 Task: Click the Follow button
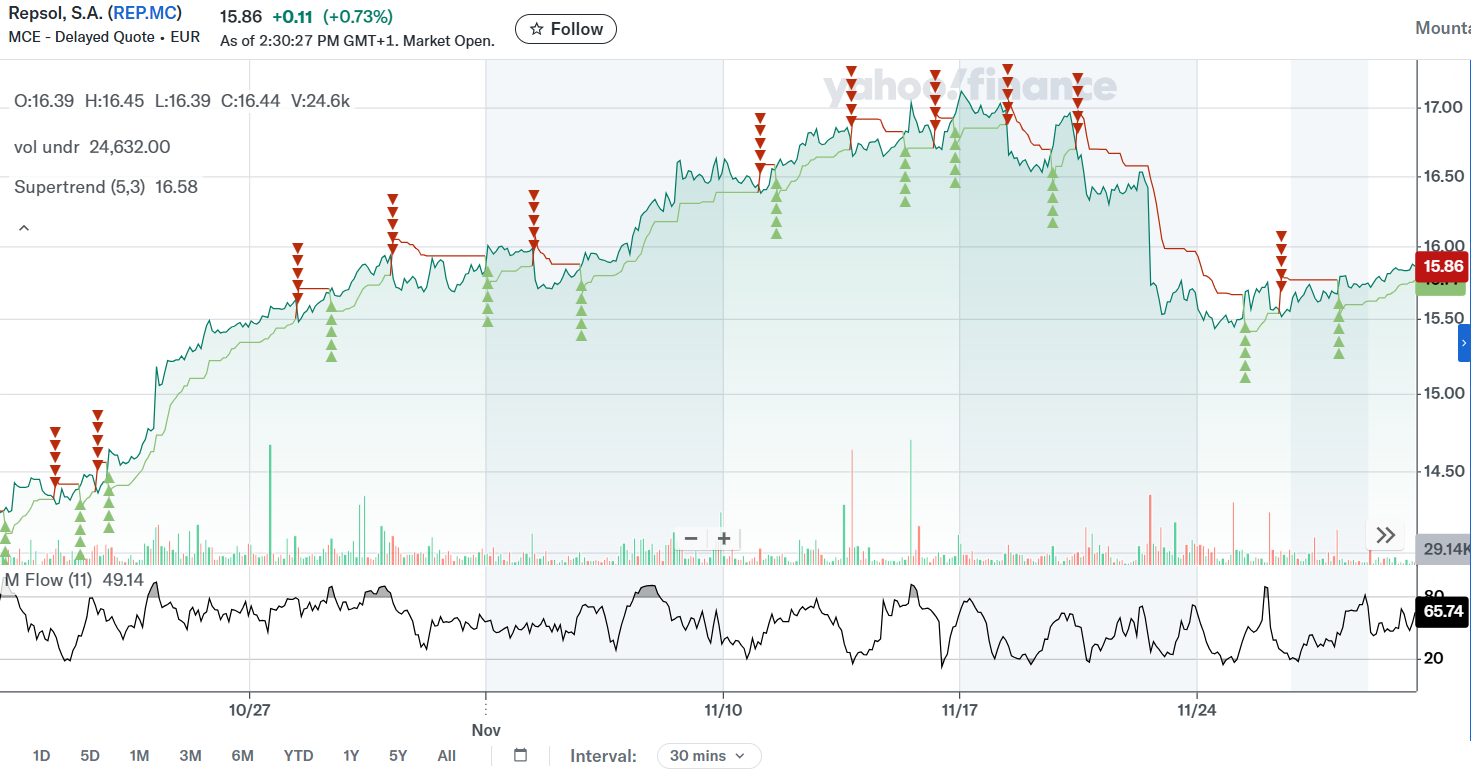pos(565,29)
